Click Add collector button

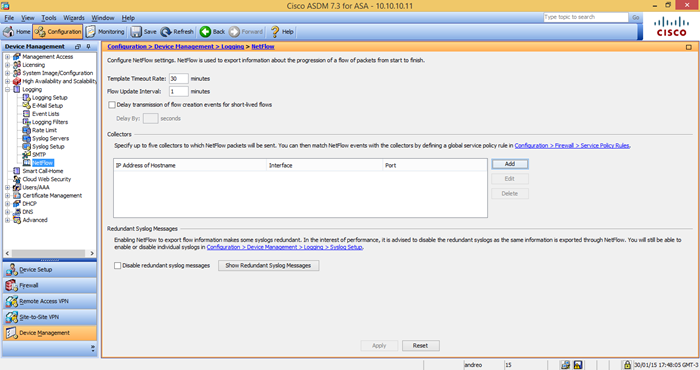(x=510, y=164)
